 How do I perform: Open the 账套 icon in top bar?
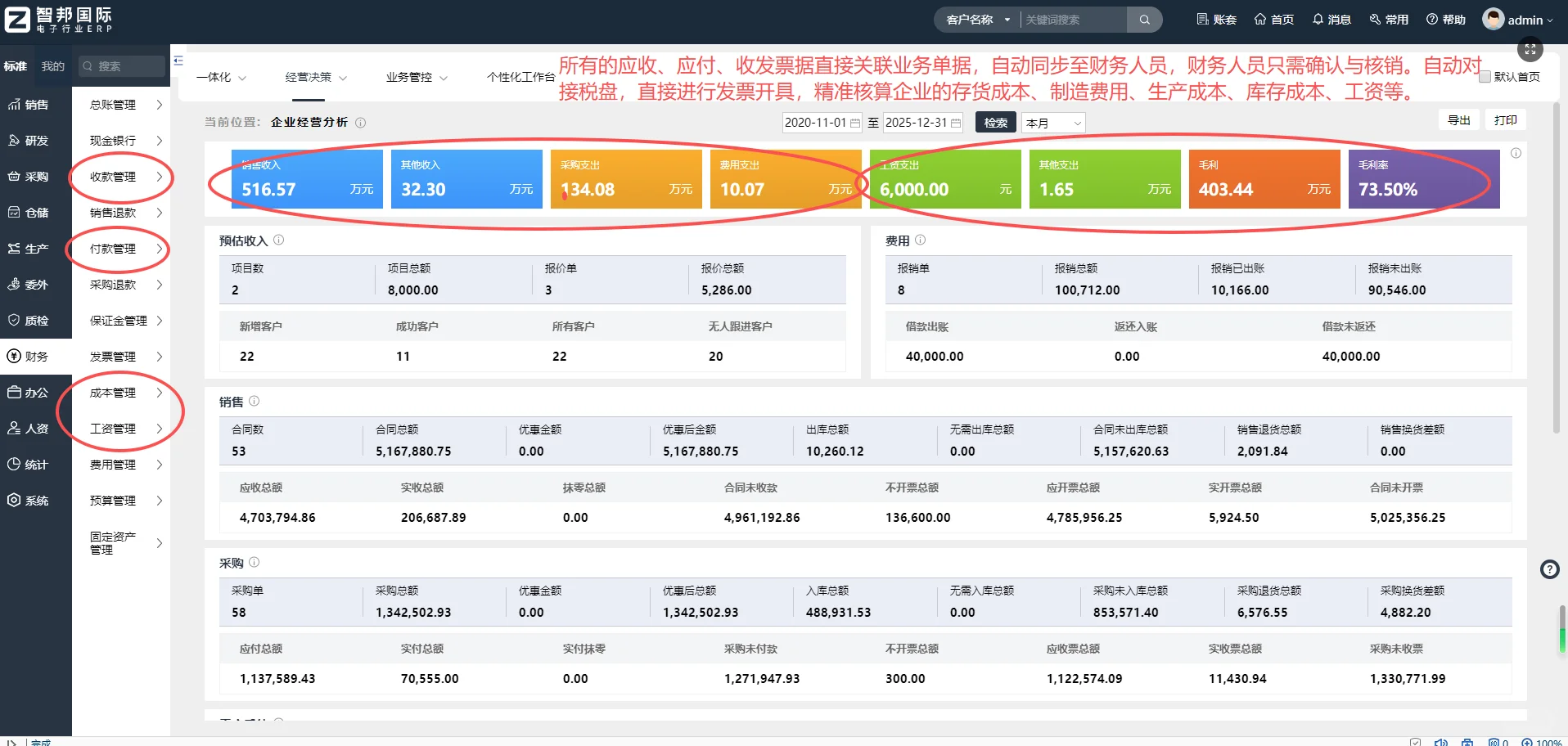pyautogui.click(x=1203, y=19)
